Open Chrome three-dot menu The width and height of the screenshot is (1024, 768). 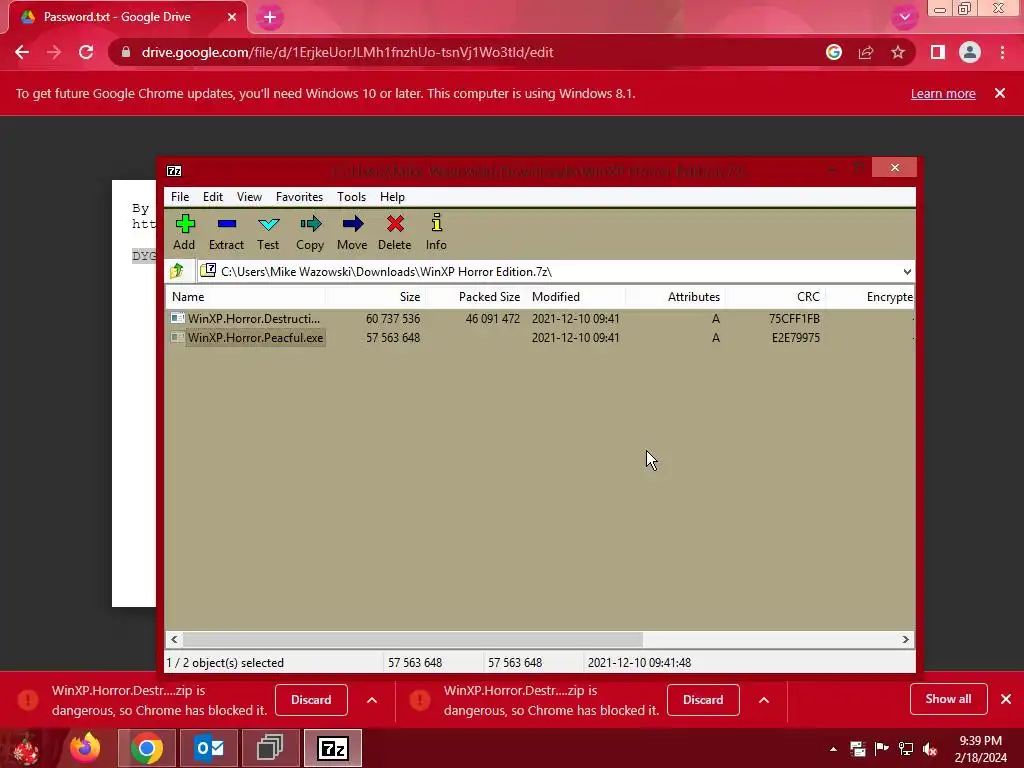1002,52
